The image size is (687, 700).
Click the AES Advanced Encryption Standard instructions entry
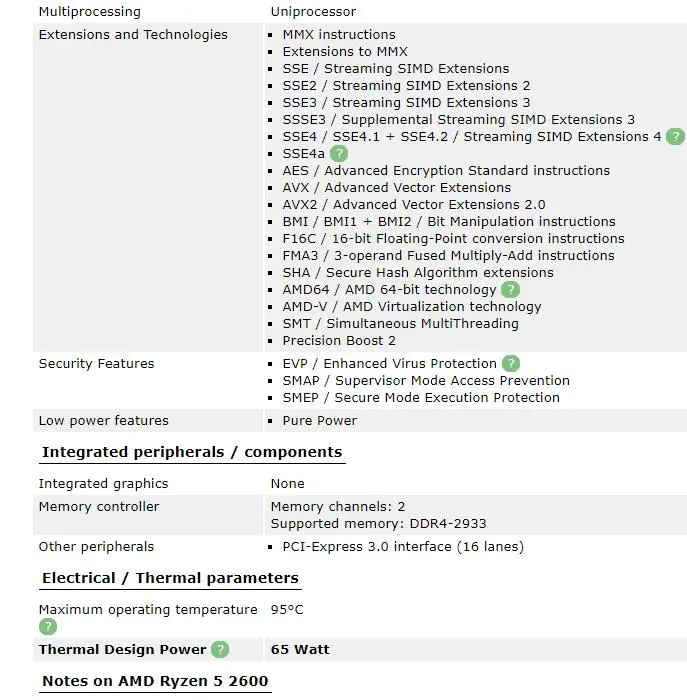[446, 171]
